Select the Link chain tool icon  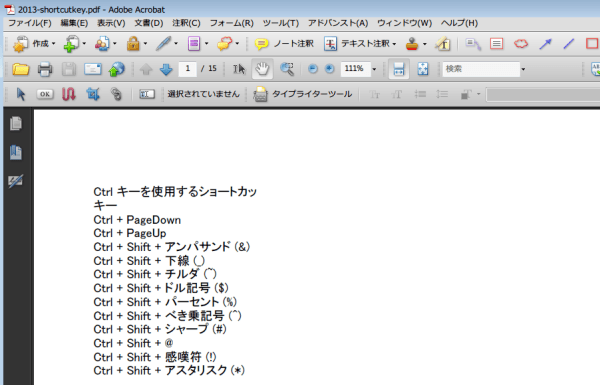116,94
